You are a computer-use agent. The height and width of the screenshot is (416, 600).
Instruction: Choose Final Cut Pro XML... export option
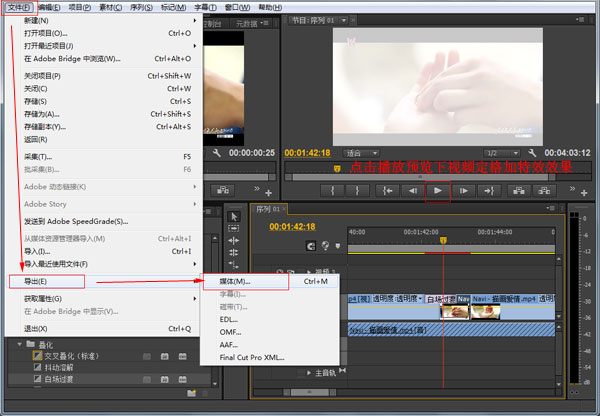pyautogui.click(x=270, y=357)
